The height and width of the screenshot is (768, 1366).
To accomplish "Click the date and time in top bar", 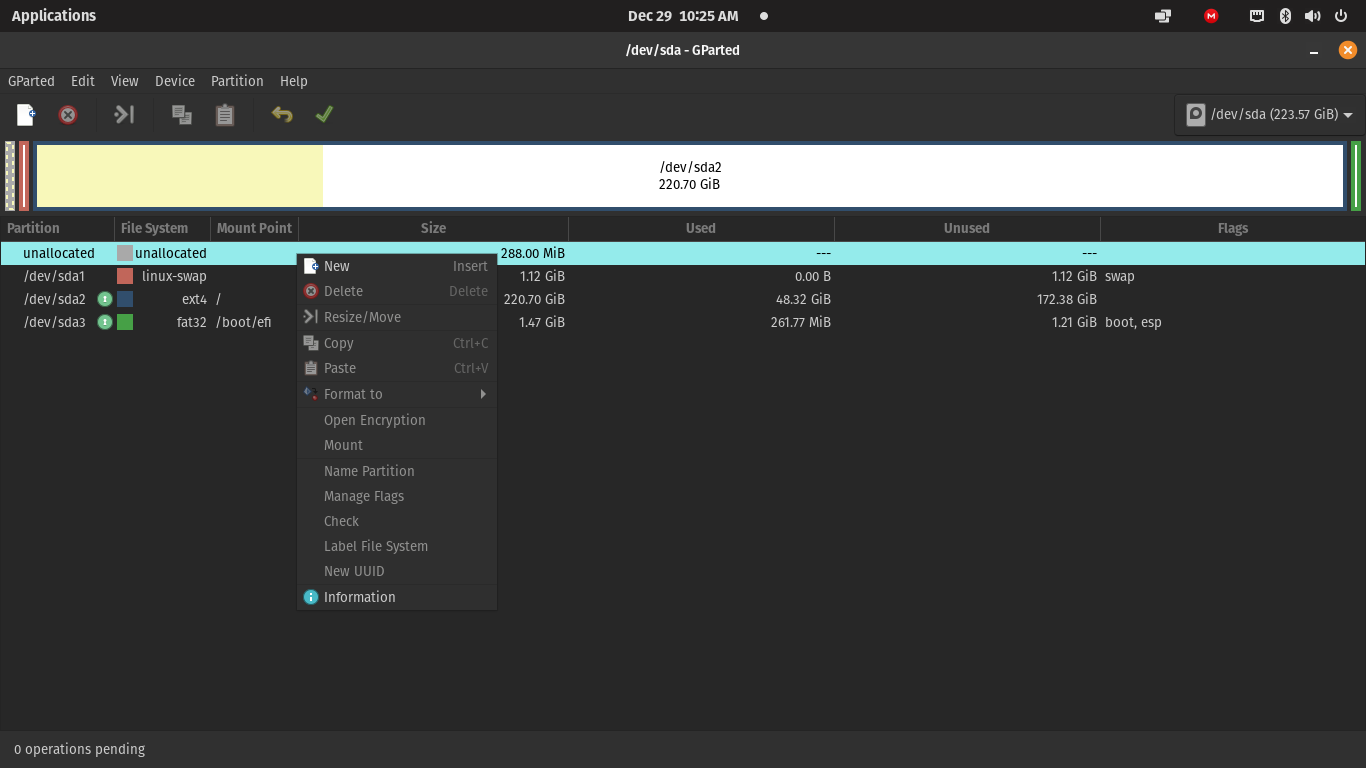I will point(683,16).
